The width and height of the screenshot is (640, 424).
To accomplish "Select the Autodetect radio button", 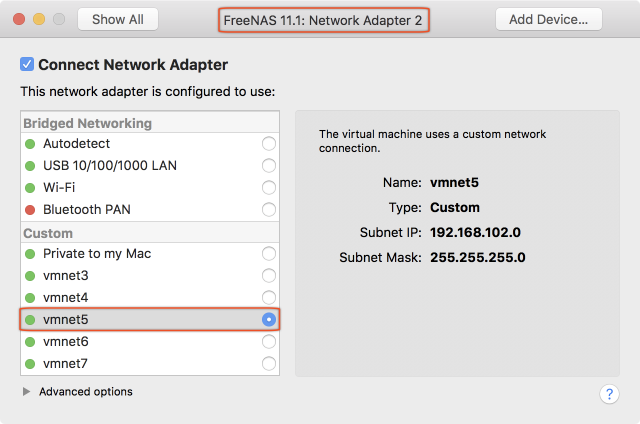I will tap(268, 143).
